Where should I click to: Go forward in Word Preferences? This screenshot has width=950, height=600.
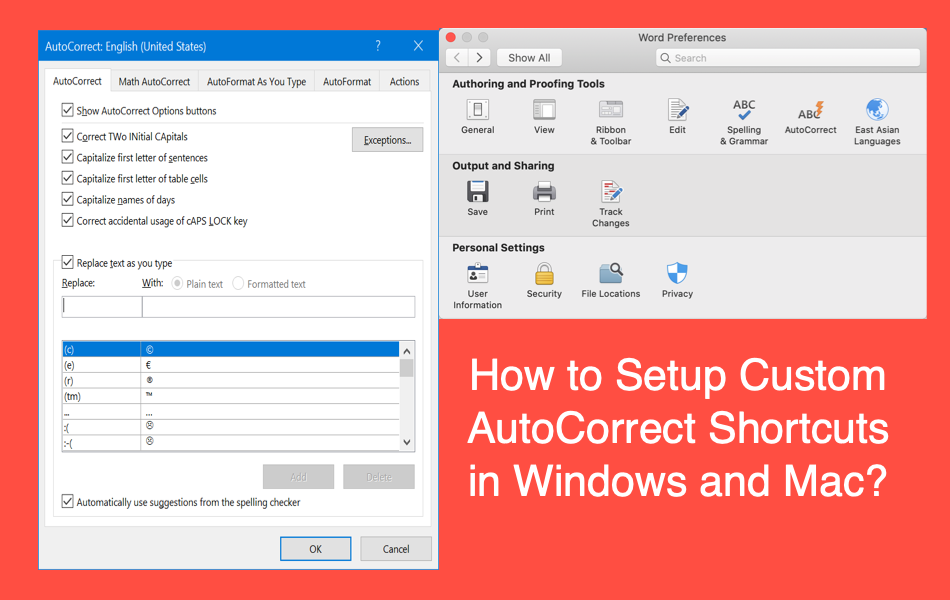[x=479, y=58]
